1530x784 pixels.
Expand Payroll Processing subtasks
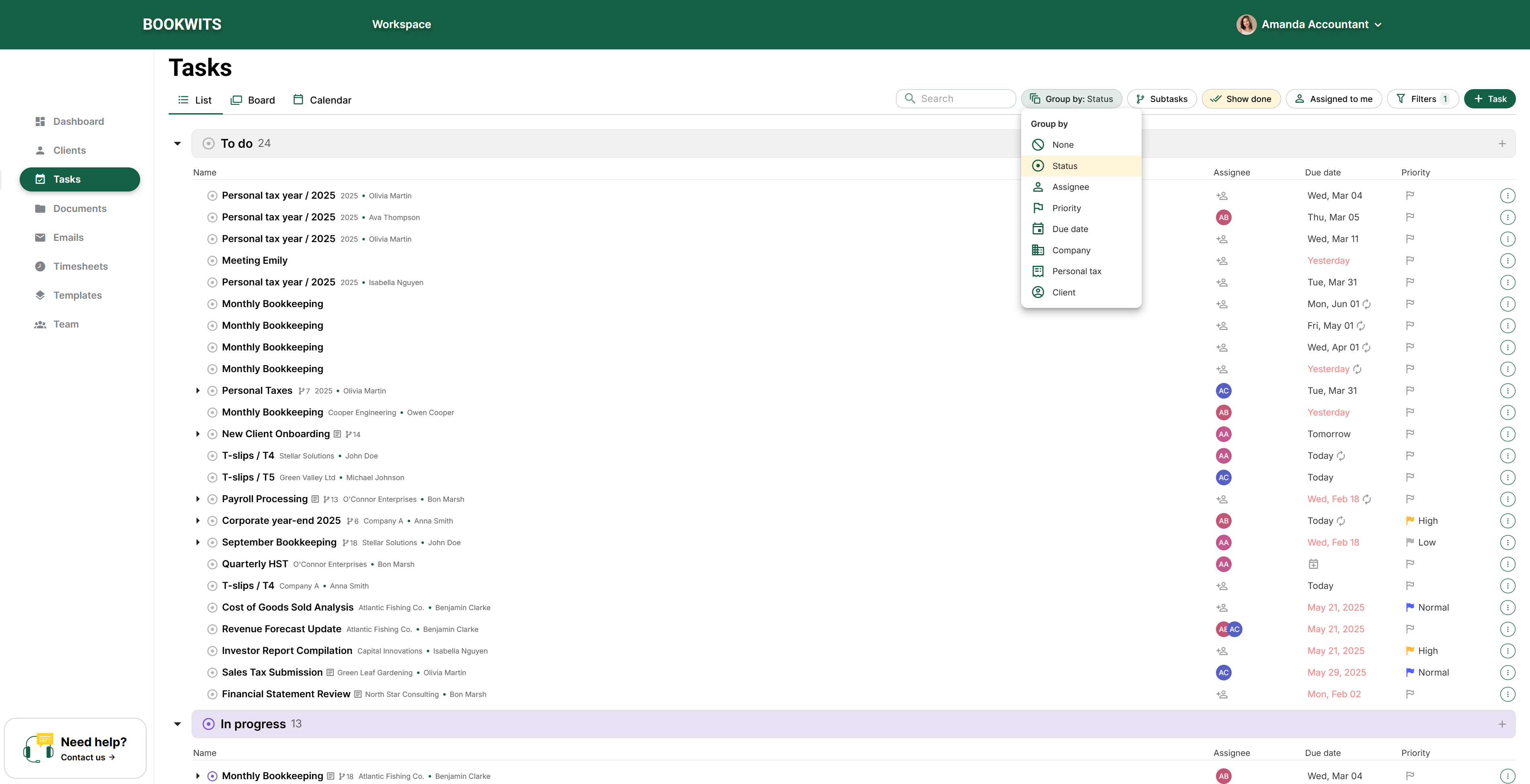click(198, 499)
